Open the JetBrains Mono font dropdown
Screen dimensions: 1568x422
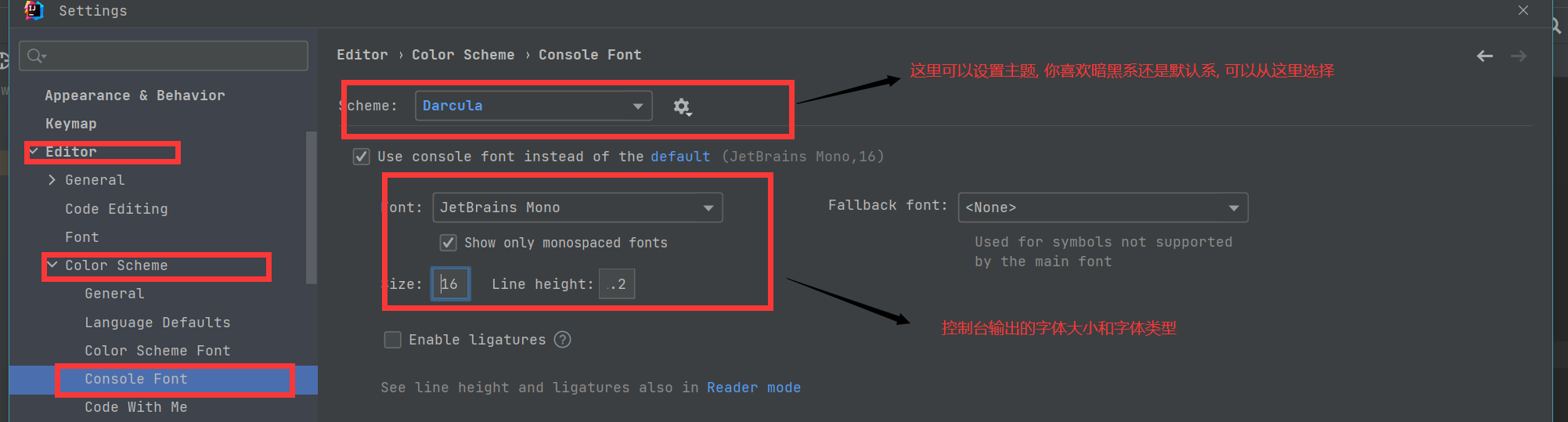point(578,207)
